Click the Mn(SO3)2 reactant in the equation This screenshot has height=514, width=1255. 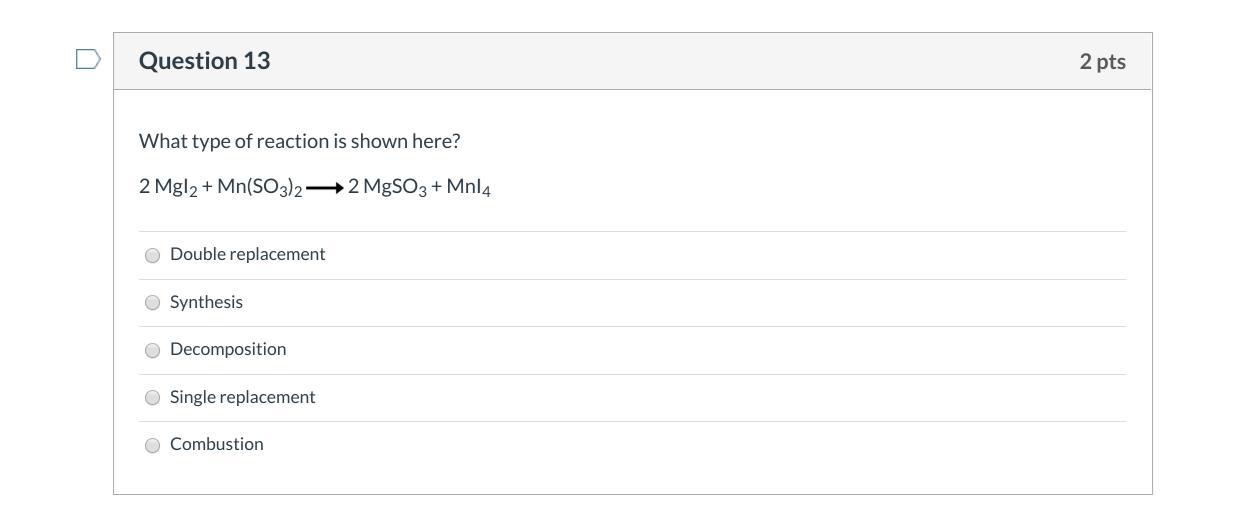click(259, 187)
